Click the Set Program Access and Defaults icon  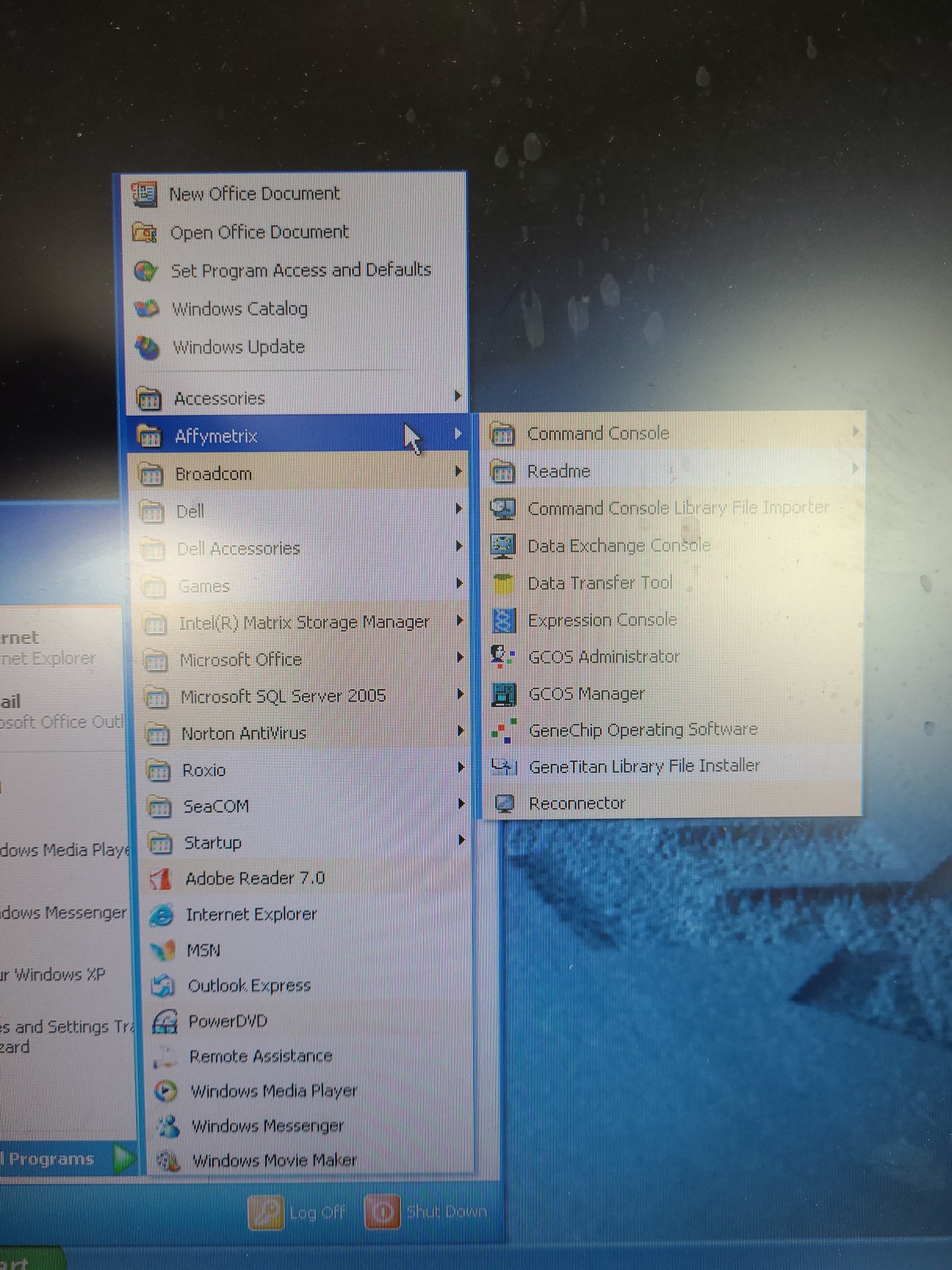point(145,270)
